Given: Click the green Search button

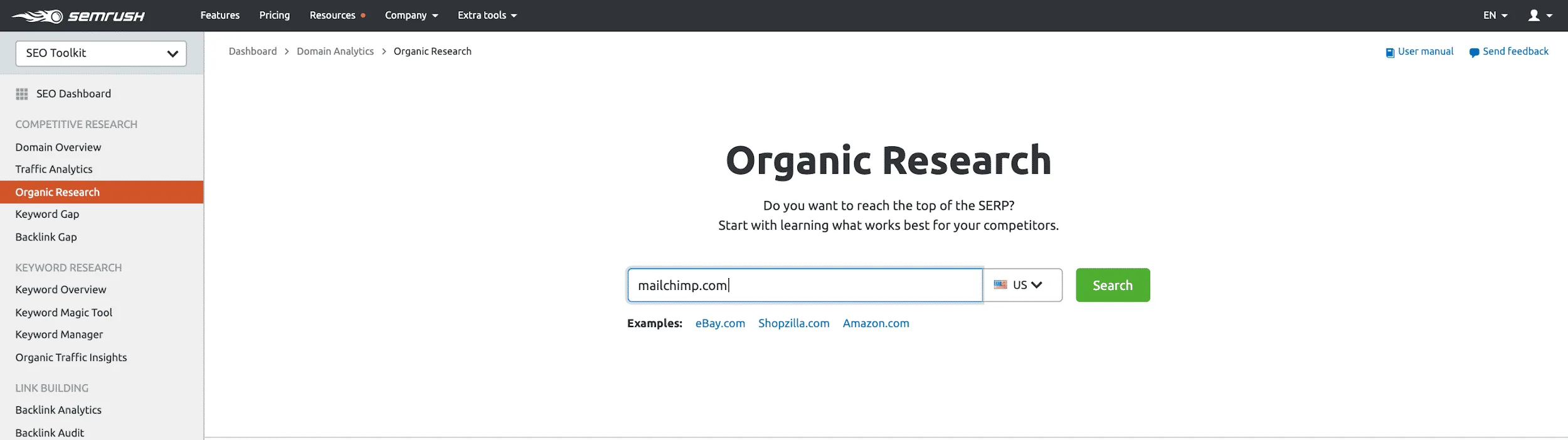Looking at the screenshot, I should [x=1113, y=285].
